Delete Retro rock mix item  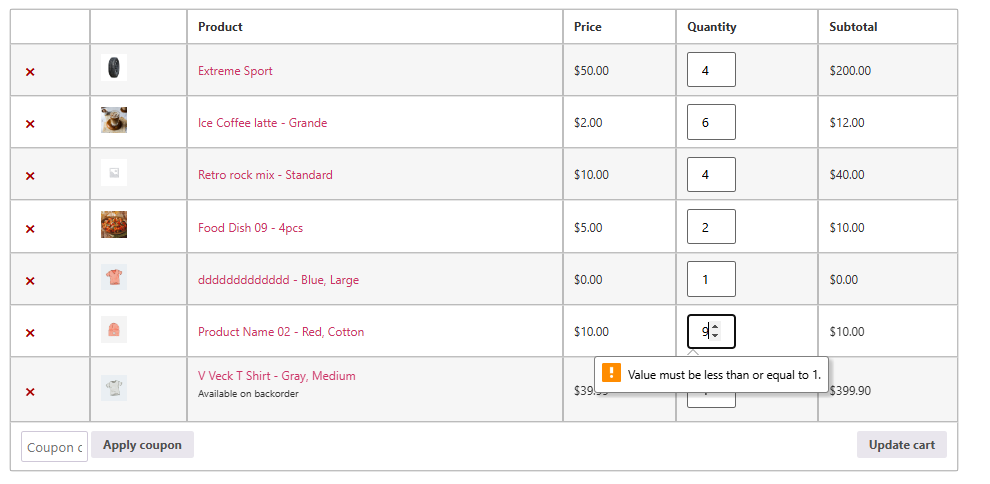click(x=30, y=176)
